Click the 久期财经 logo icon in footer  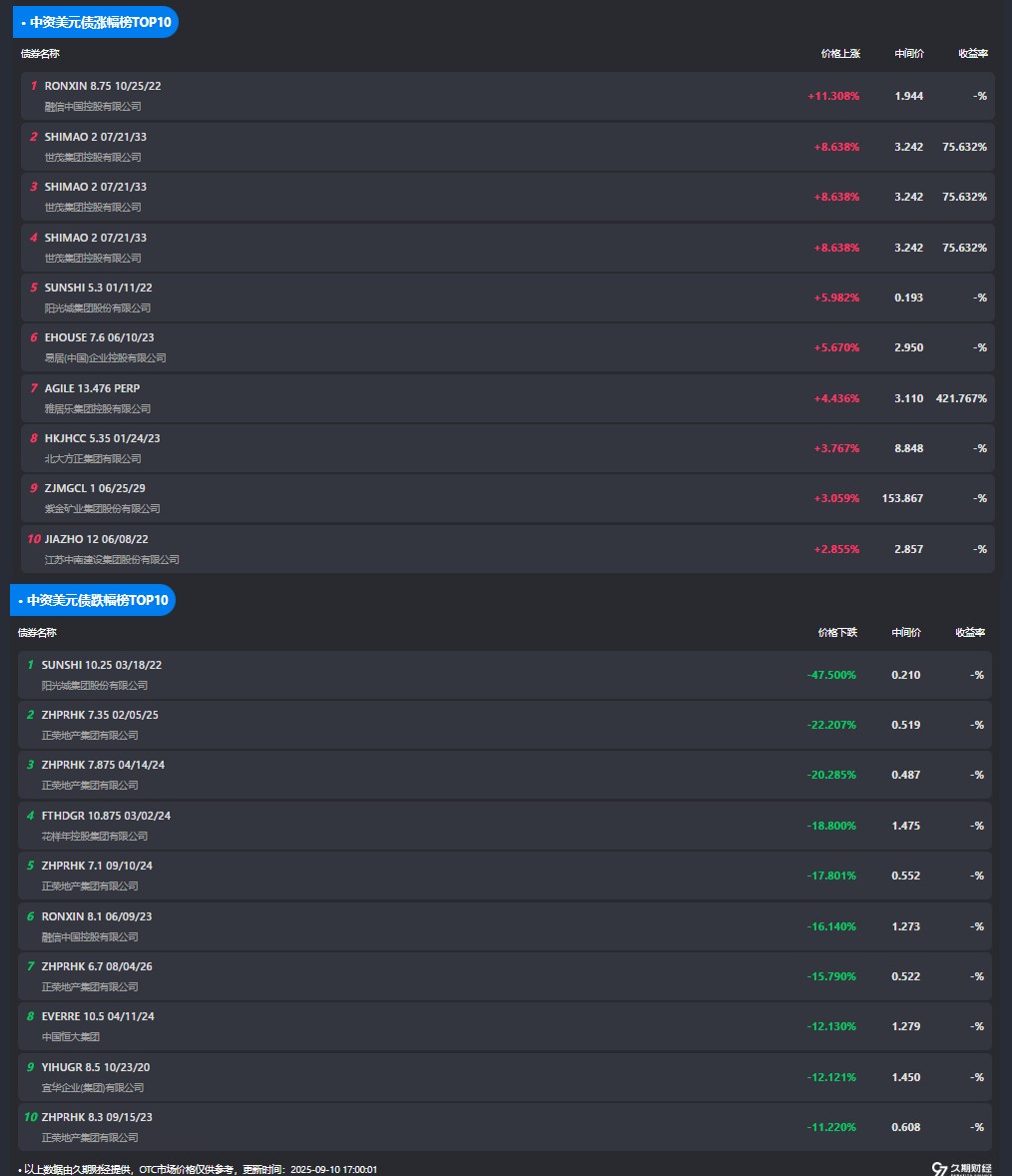(x=938, y=1169)
